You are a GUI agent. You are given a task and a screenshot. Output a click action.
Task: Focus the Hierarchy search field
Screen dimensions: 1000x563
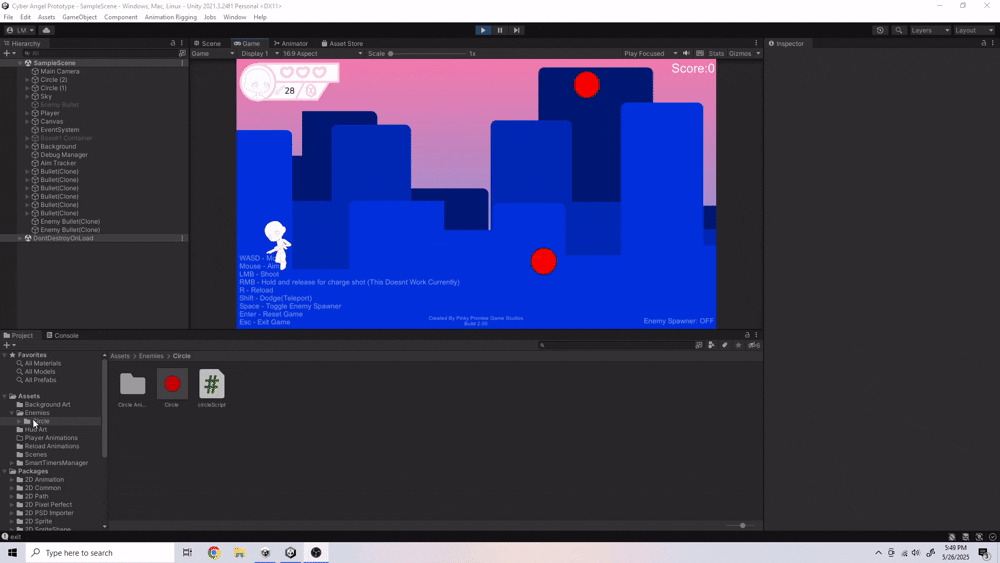(99, 54)
